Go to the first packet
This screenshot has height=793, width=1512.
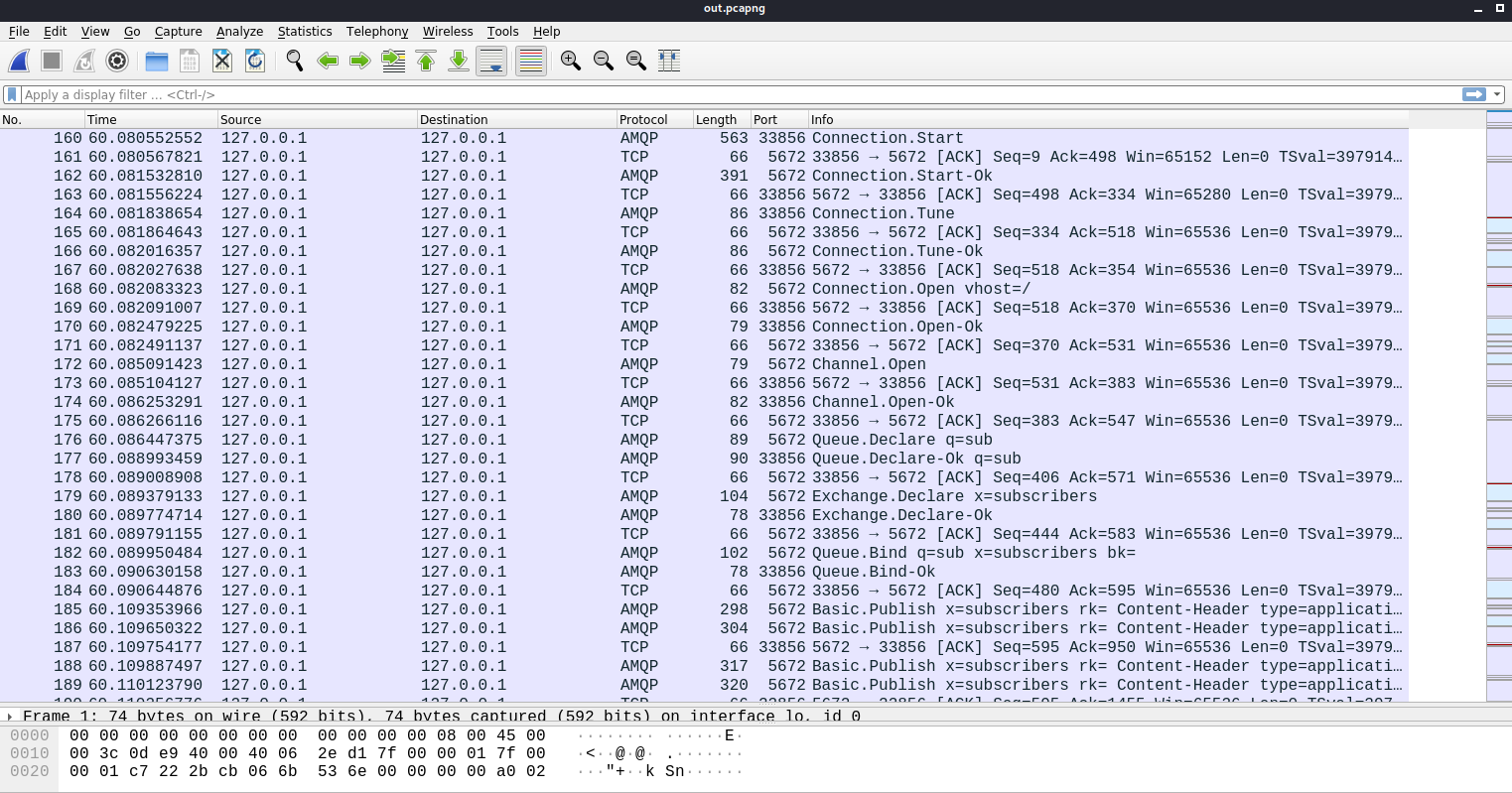[x=426, y=61]
